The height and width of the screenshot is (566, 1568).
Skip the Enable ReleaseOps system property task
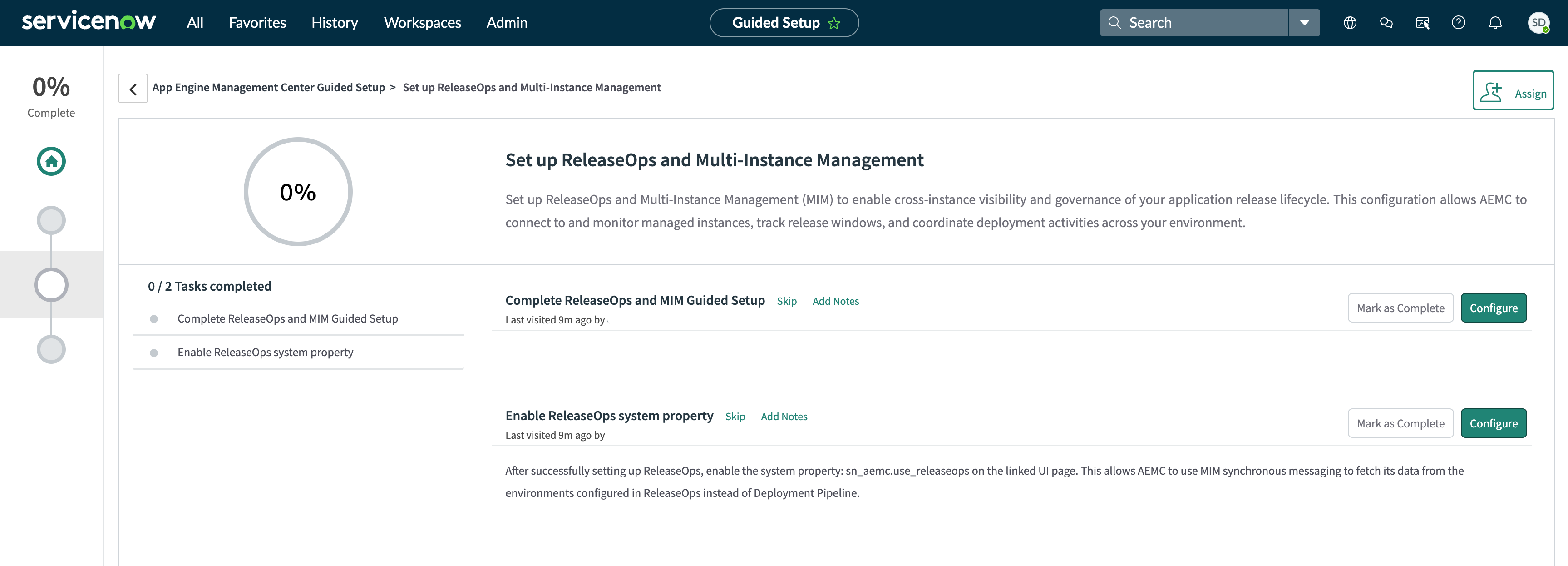[x=735, y=416]
